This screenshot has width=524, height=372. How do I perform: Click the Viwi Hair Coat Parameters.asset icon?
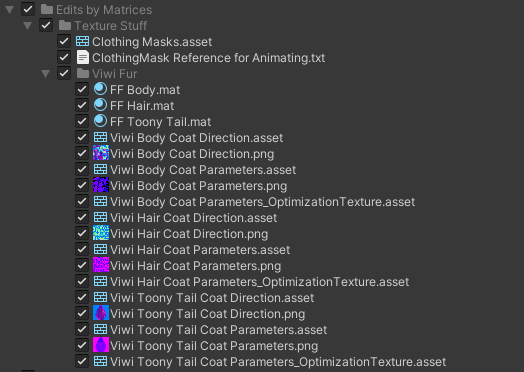[x=100, y=249]
